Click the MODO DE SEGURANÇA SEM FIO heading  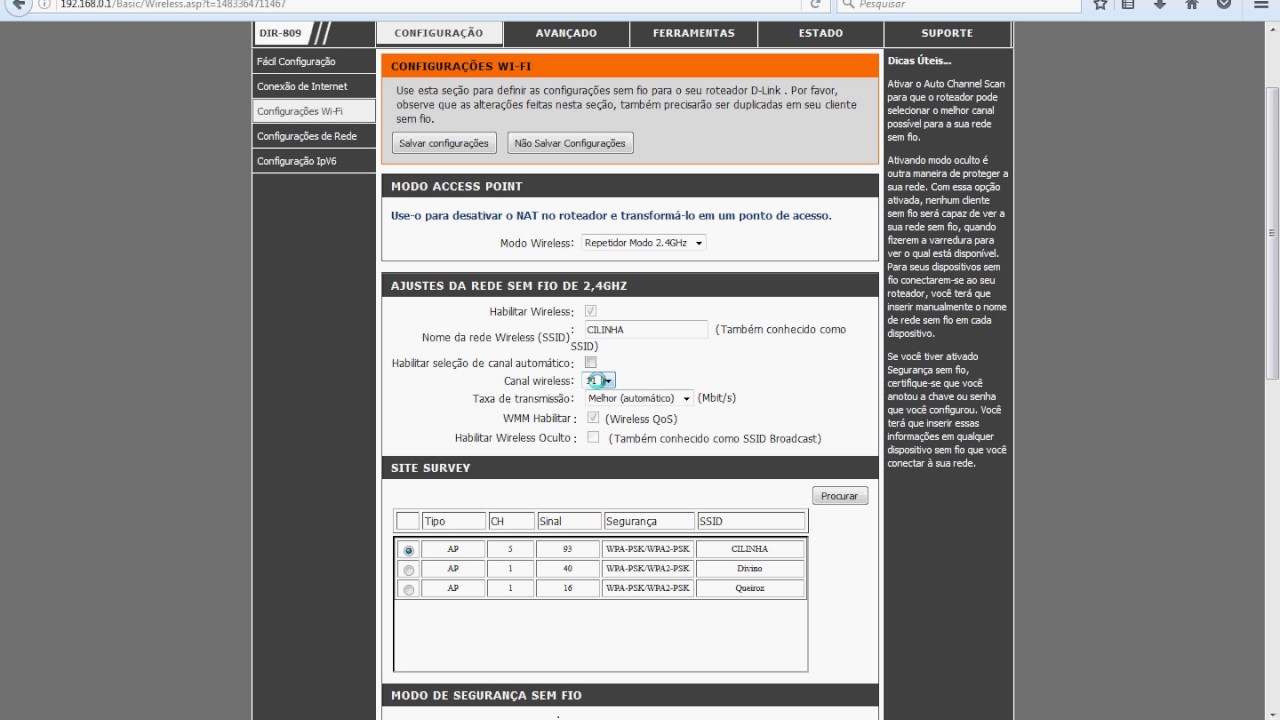pos(486,695)
